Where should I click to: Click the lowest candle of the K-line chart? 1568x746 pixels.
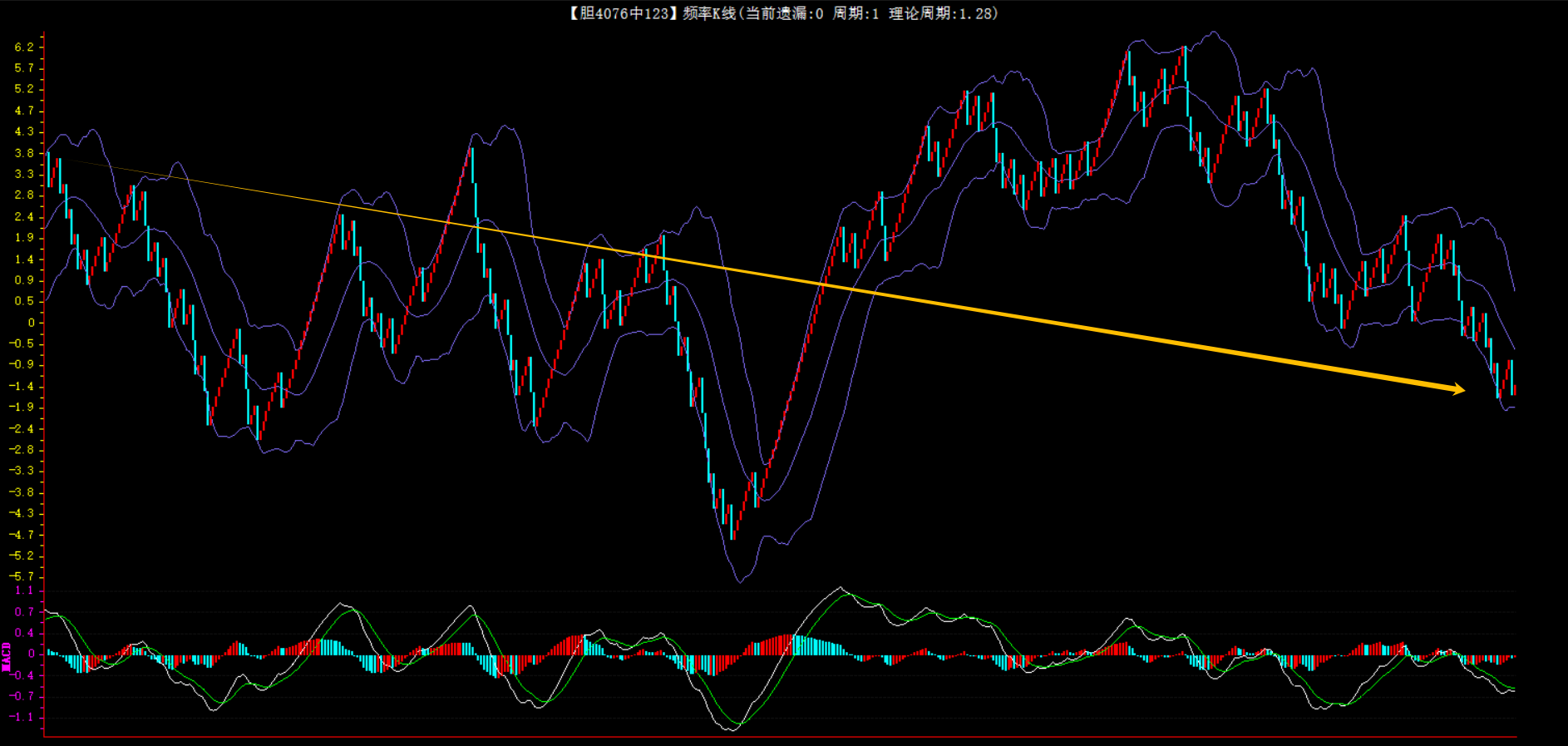tap(732, 522)
